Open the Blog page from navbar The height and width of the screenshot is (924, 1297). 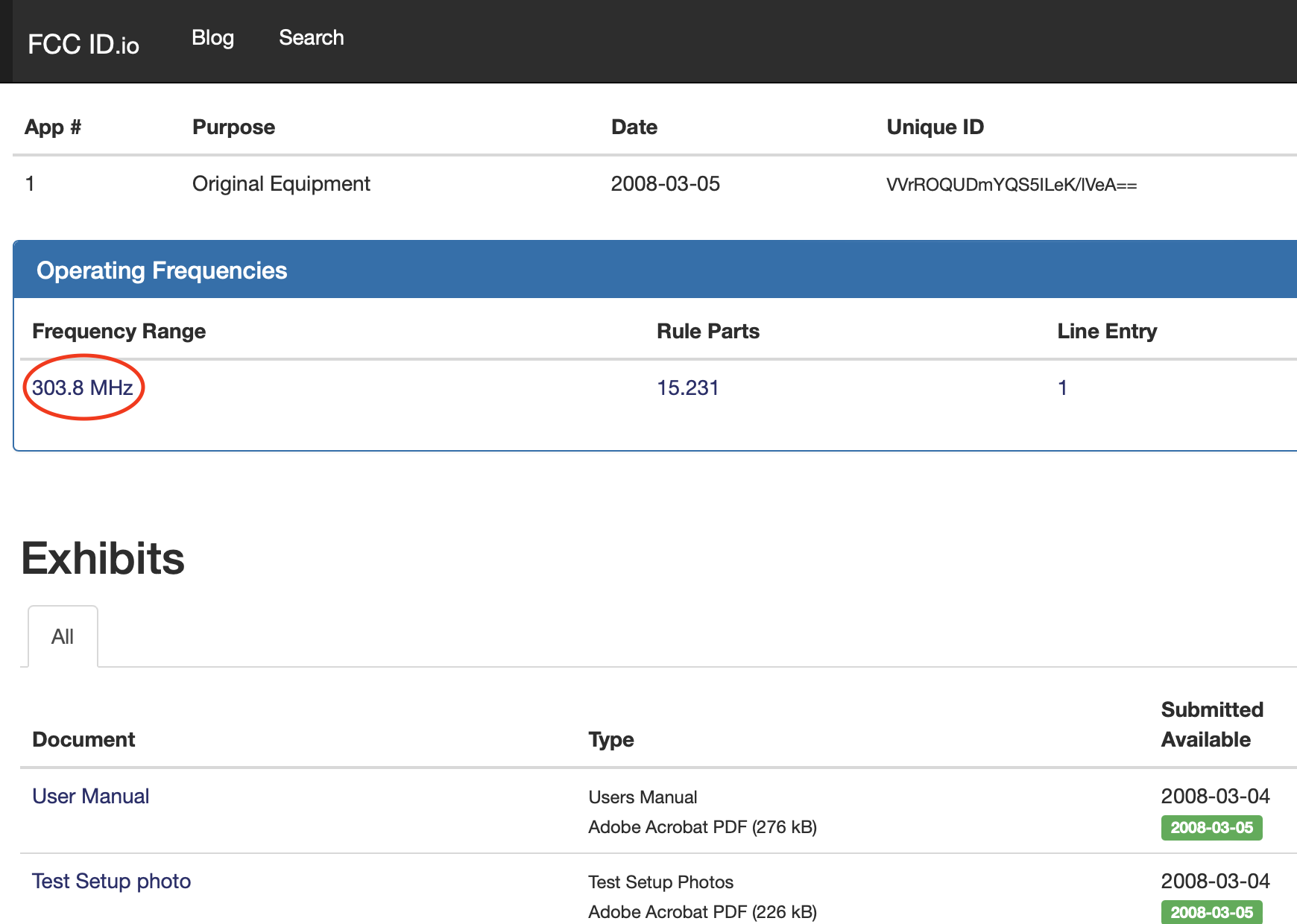(x=212, y=38)
